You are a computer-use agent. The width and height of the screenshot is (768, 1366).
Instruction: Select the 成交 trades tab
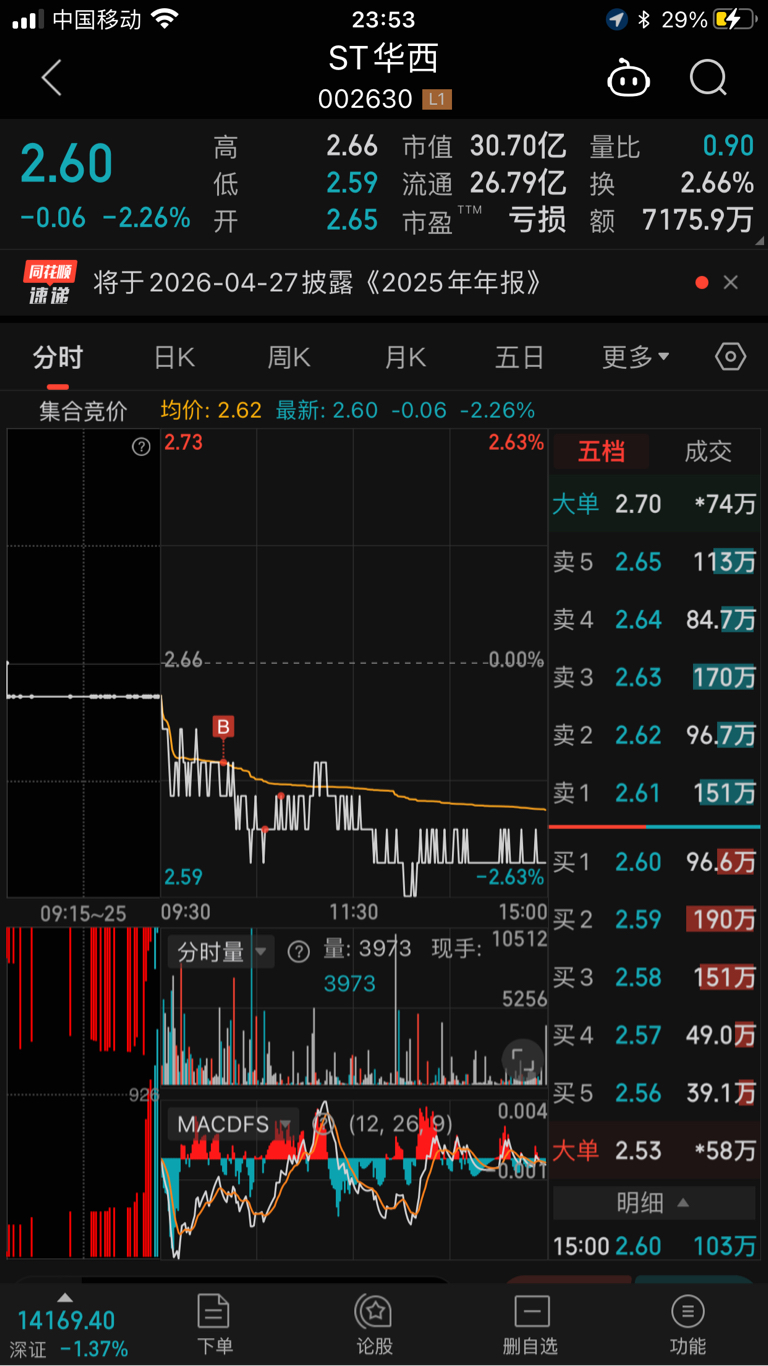pyautogui.click(x=708, y=452)
